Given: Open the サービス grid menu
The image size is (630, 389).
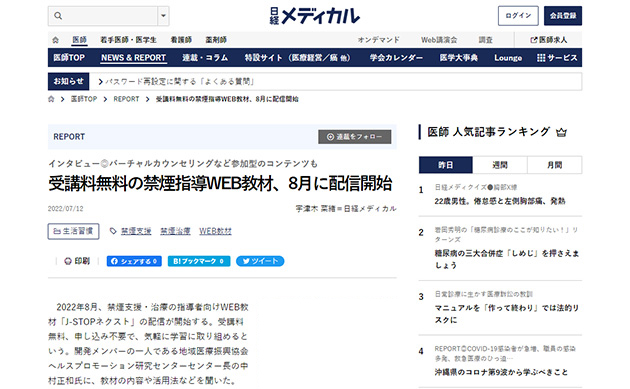Looking at the screenshot, I should pyautogui.click(x=557, y=58).
